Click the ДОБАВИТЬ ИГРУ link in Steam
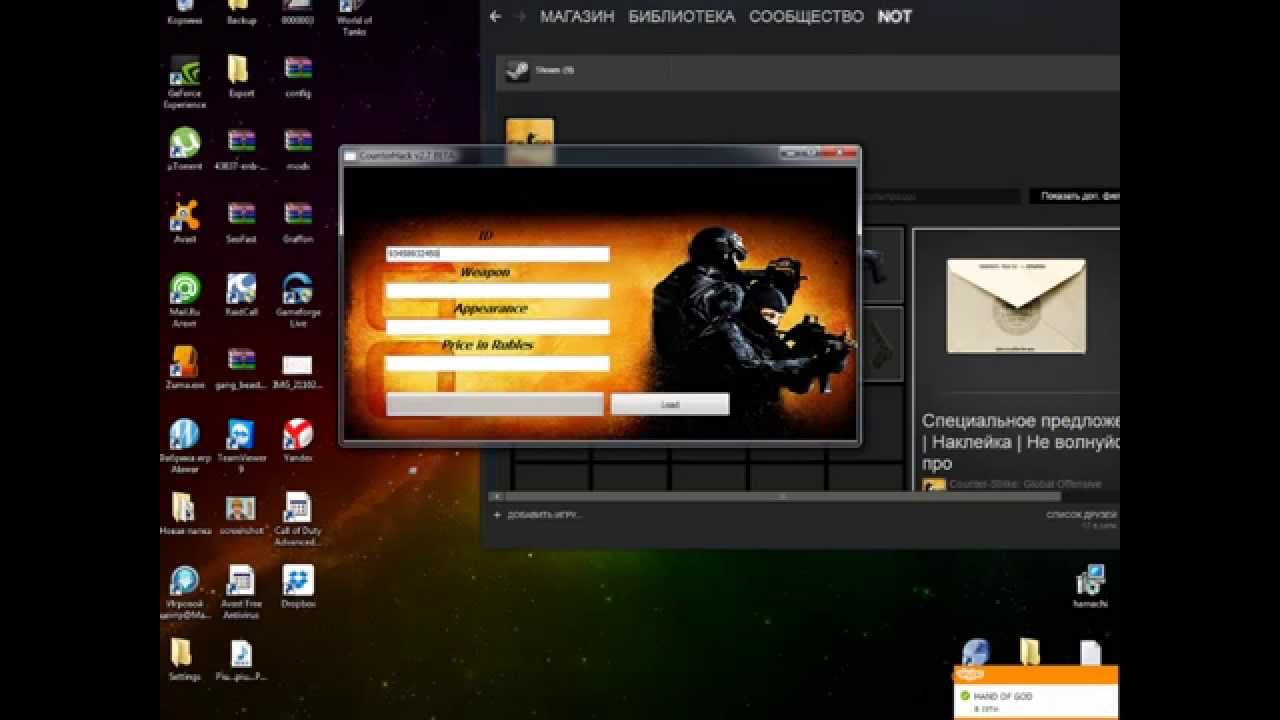 [537, 515]
